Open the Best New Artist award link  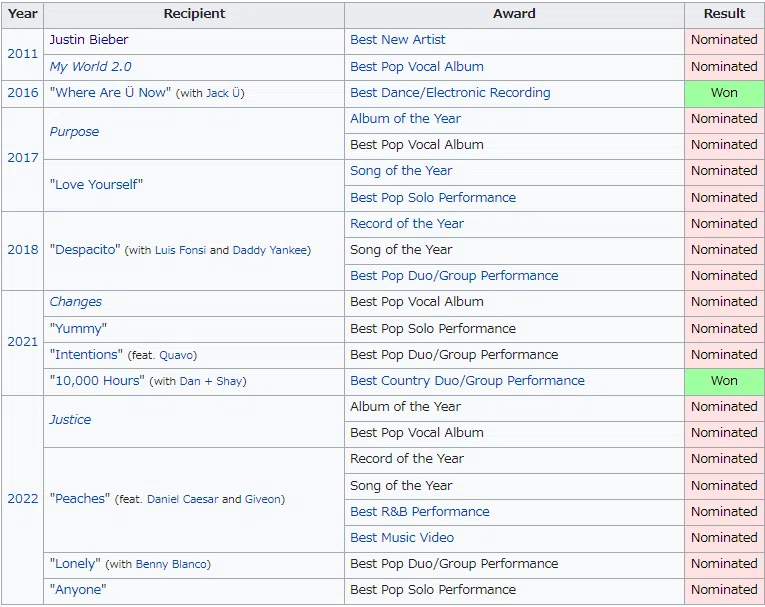(398, 40)
